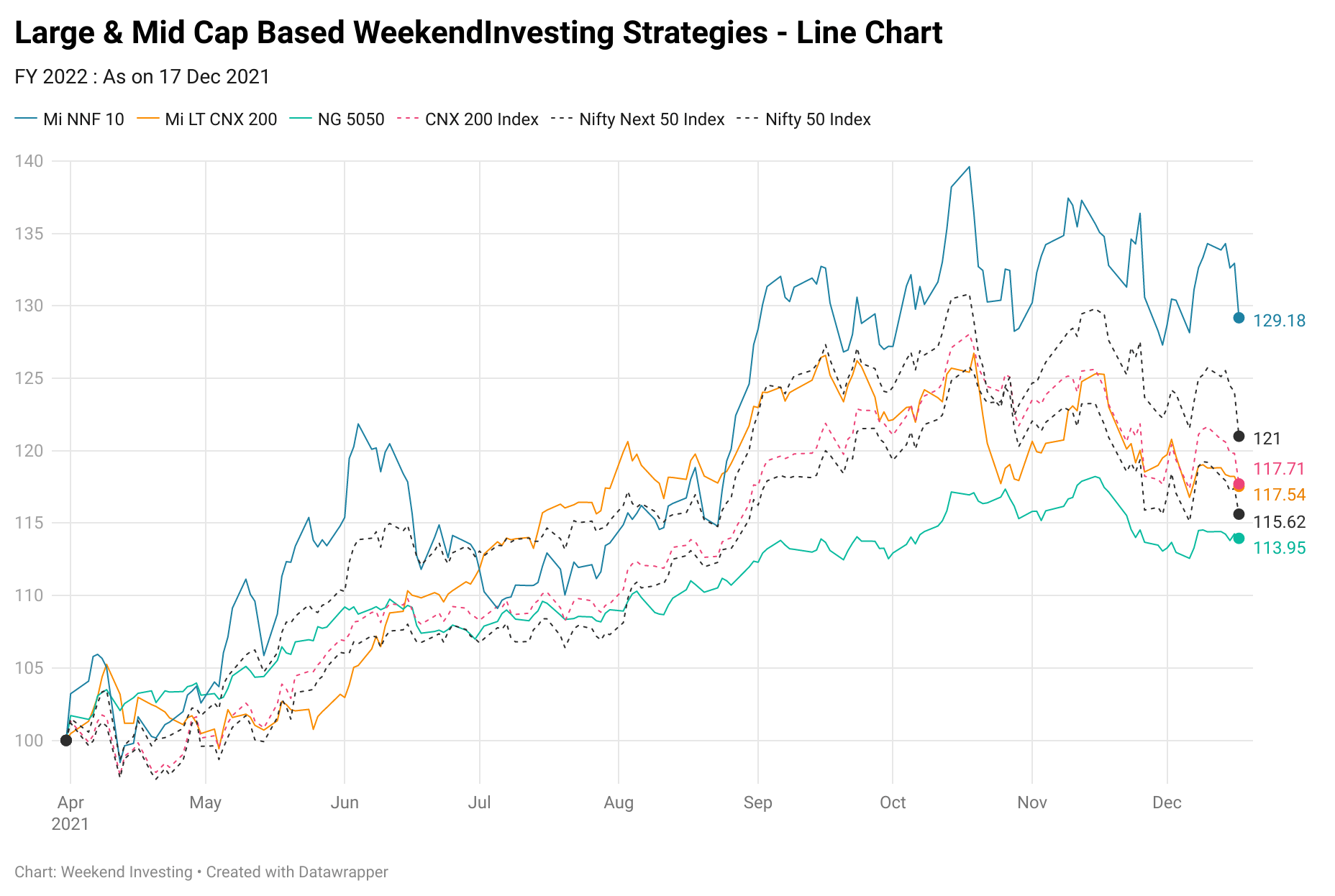Click the teal endpoint dot at 113.95
The height and width of the screenshot is (896, 1335).
1239,538
